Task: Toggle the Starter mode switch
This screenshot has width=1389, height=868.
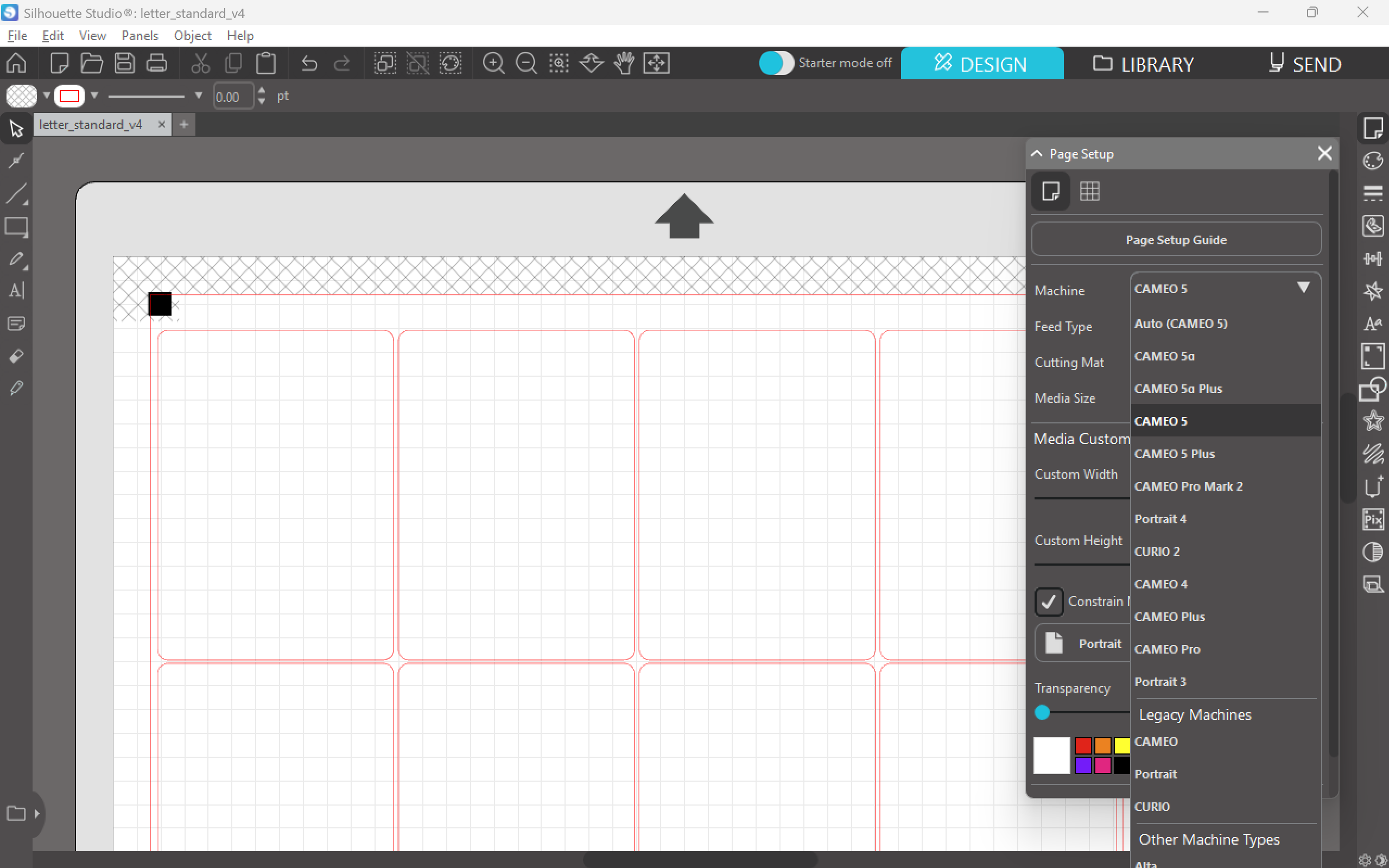Action: click(776, 63)
